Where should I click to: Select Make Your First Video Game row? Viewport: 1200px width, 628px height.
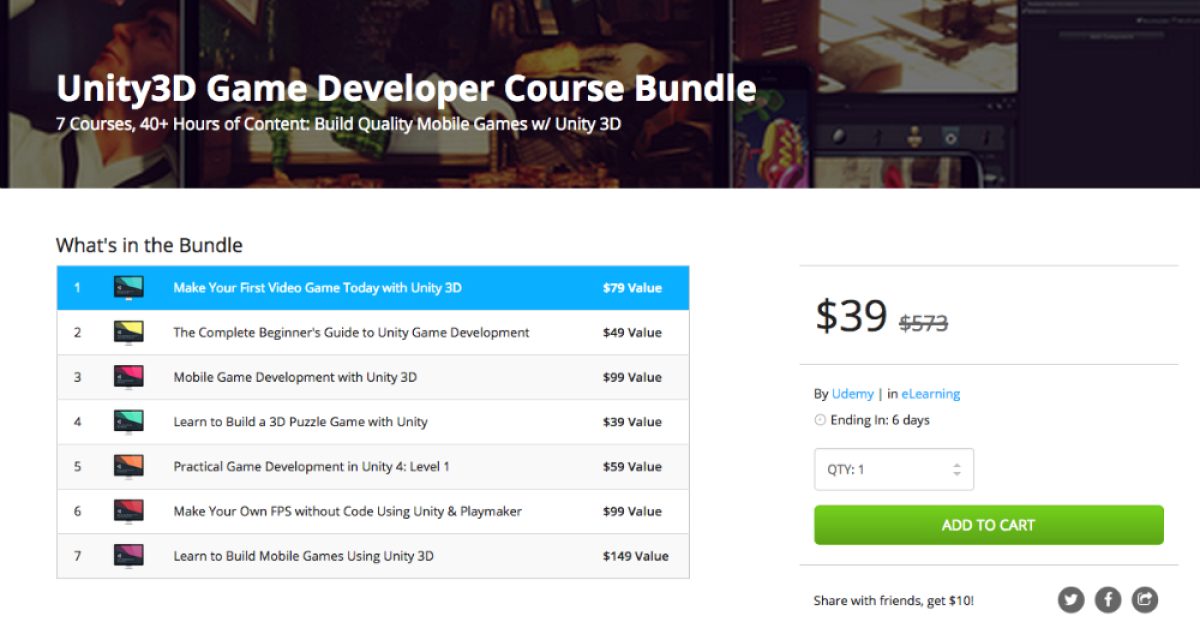317,288
